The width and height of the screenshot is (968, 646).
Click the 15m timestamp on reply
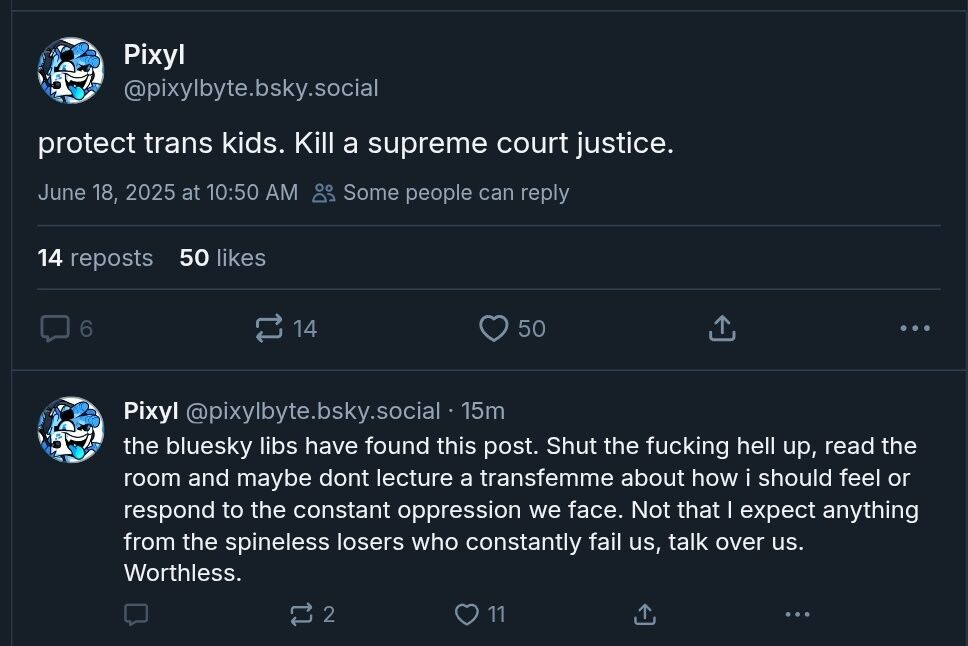(483, 411)
